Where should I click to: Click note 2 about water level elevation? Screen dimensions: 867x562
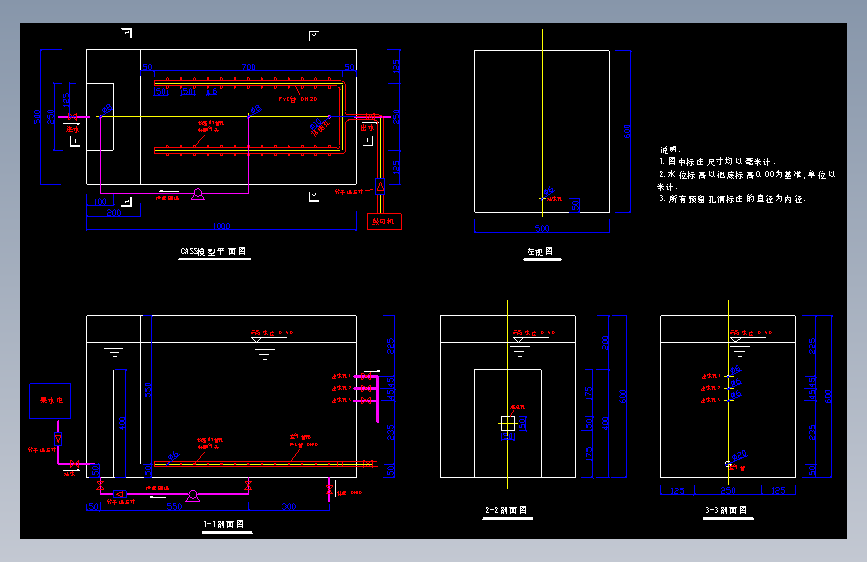click(x=746, y=180)
